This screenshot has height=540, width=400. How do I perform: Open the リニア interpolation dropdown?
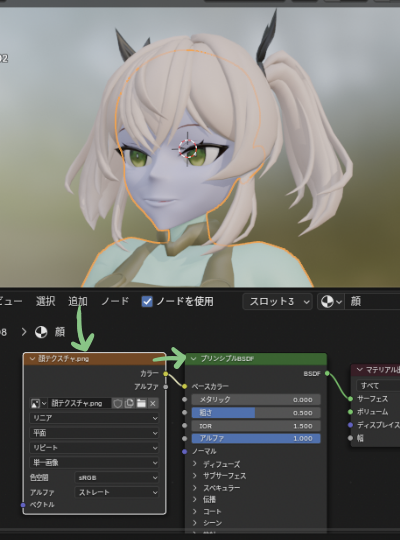pyautogui.click(x=94, y=418)
